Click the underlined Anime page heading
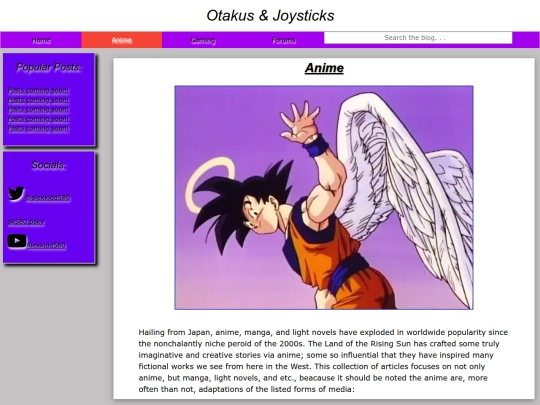540x405 pixels. tap(324, 68)
